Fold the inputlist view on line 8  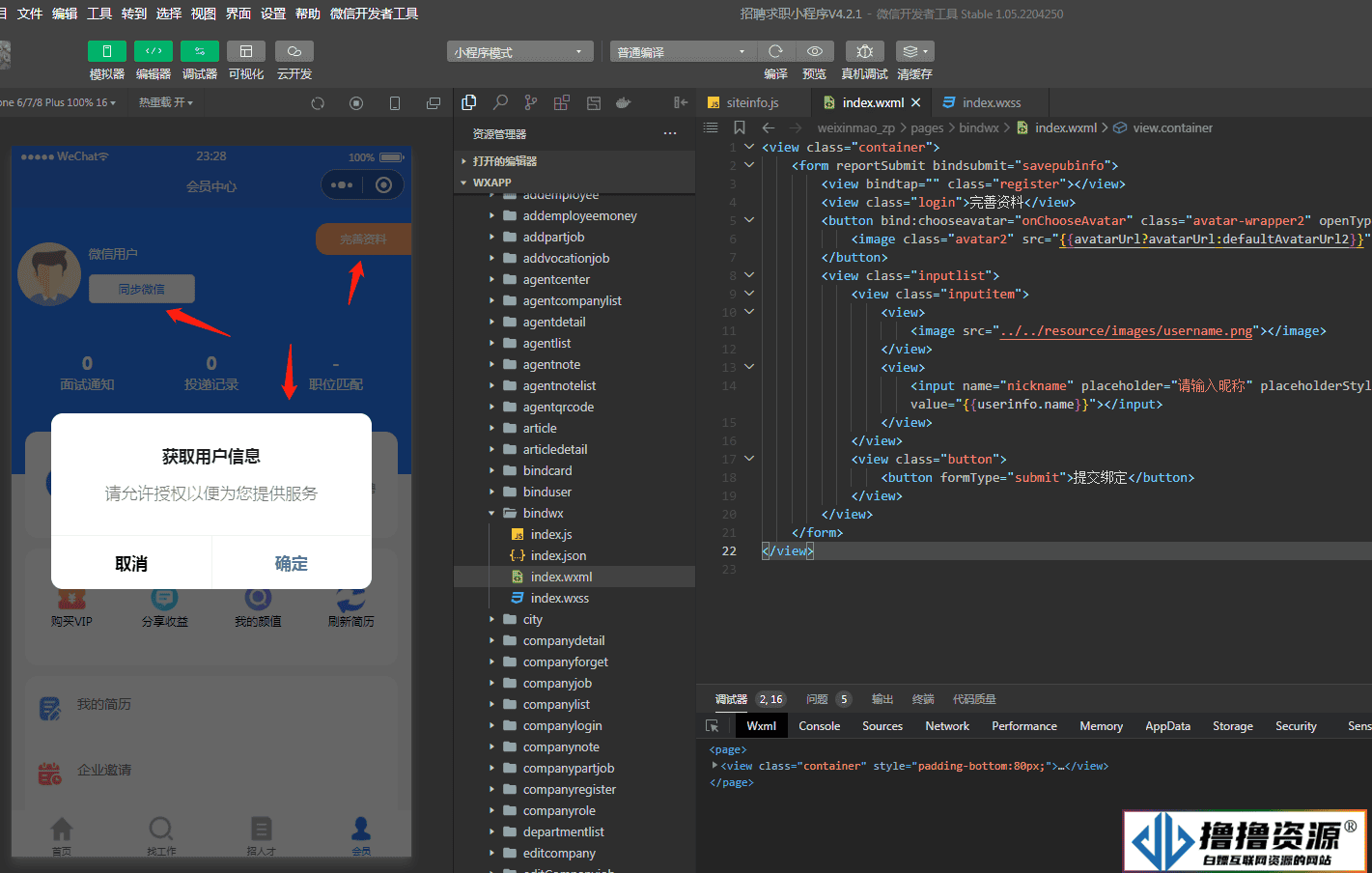(749, 275)
